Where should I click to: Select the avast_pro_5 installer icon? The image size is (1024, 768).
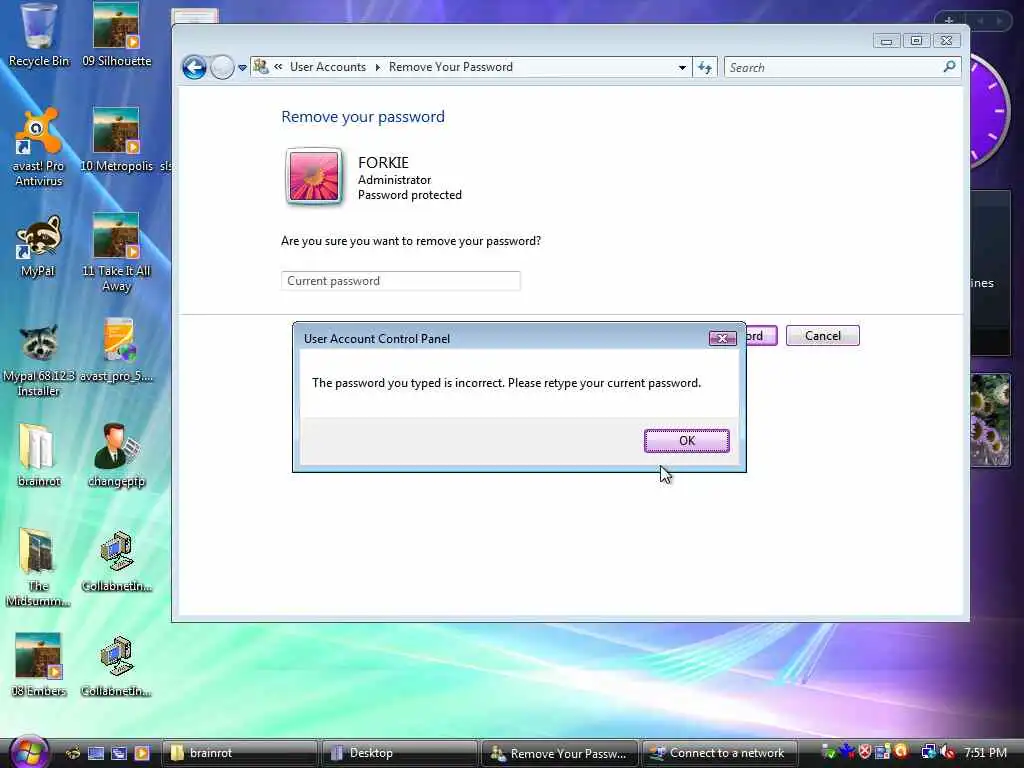[x=116, y=351]
